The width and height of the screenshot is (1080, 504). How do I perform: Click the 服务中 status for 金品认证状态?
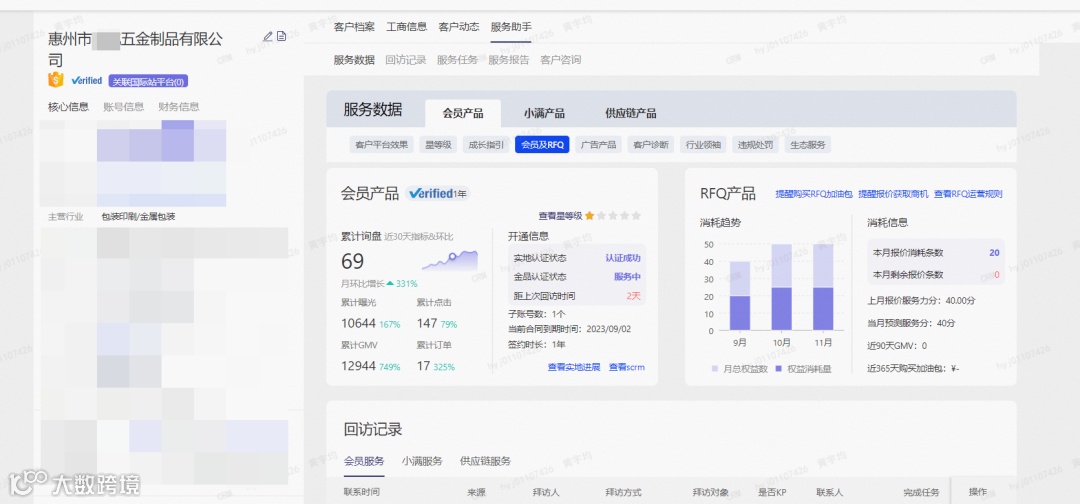pos(627,277)
